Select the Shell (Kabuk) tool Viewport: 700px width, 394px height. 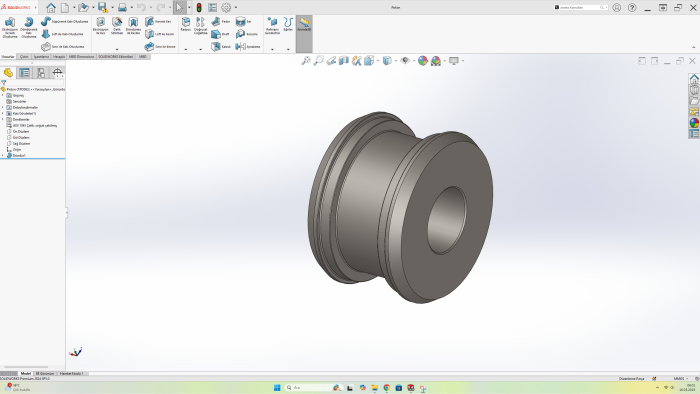point(221,46)
